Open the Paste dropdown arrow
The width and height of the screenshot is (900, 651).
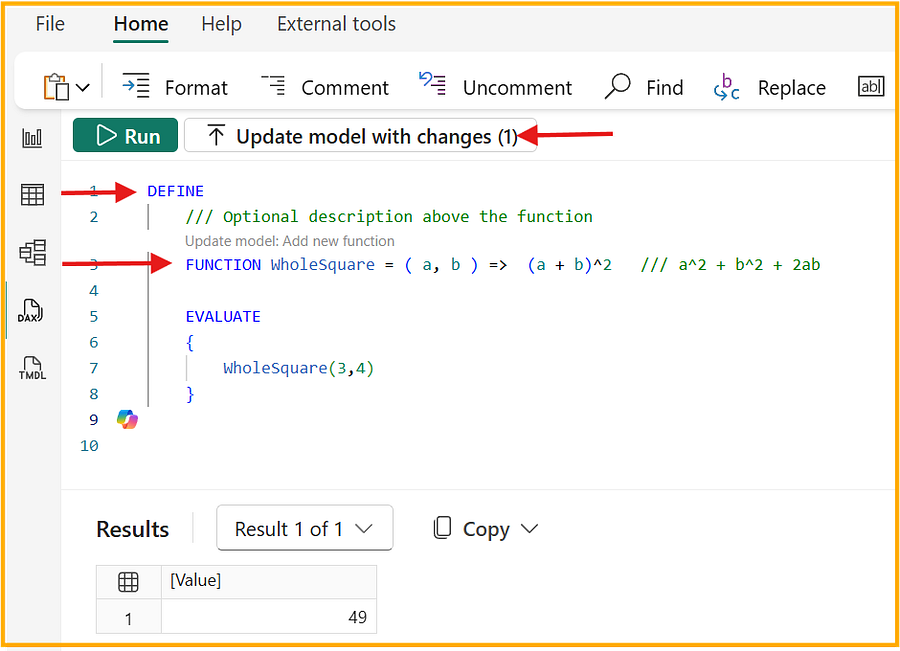(x=84, y=87)
